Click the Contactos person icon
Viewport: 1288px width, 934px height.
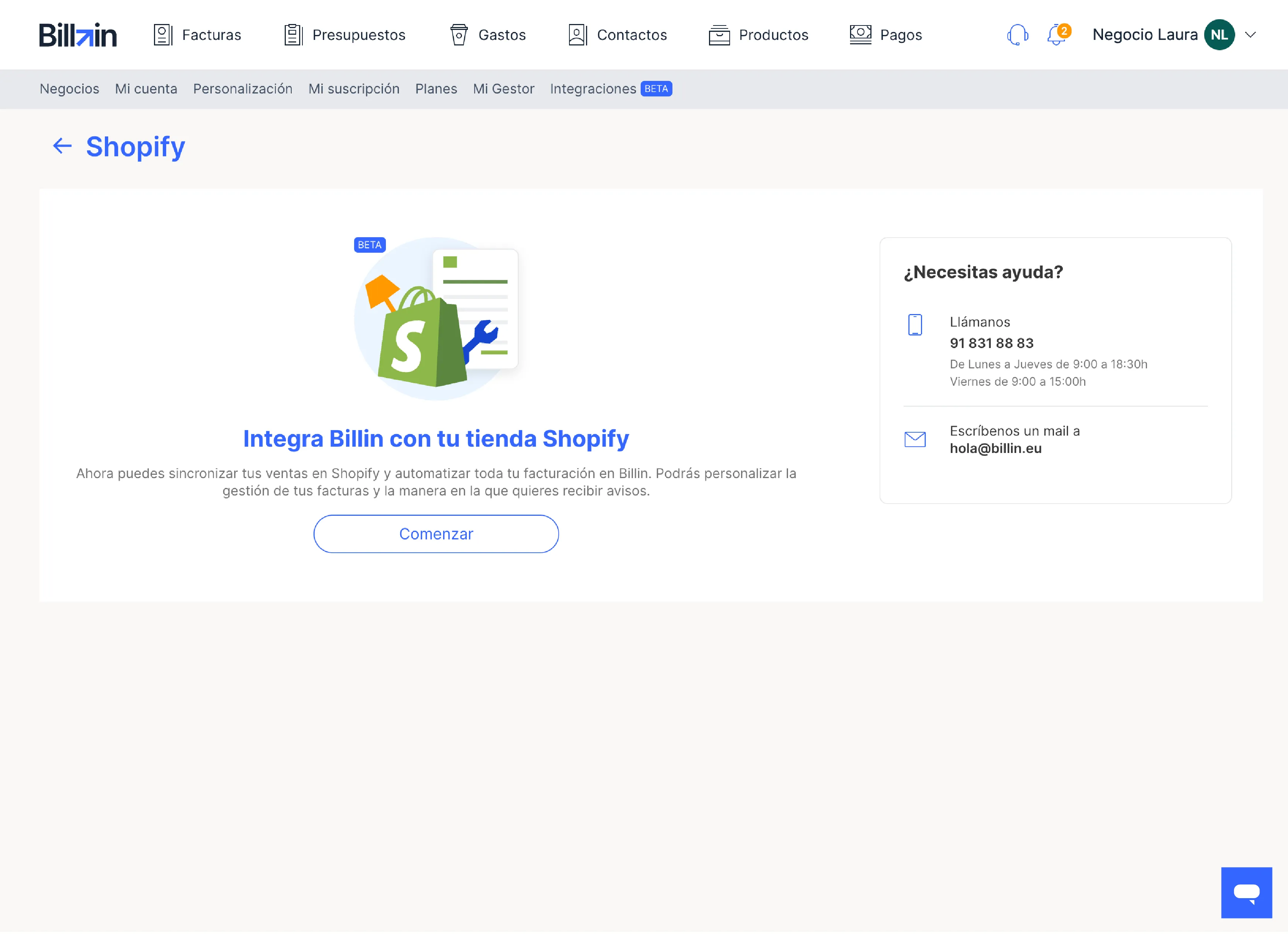coord(578,35)
